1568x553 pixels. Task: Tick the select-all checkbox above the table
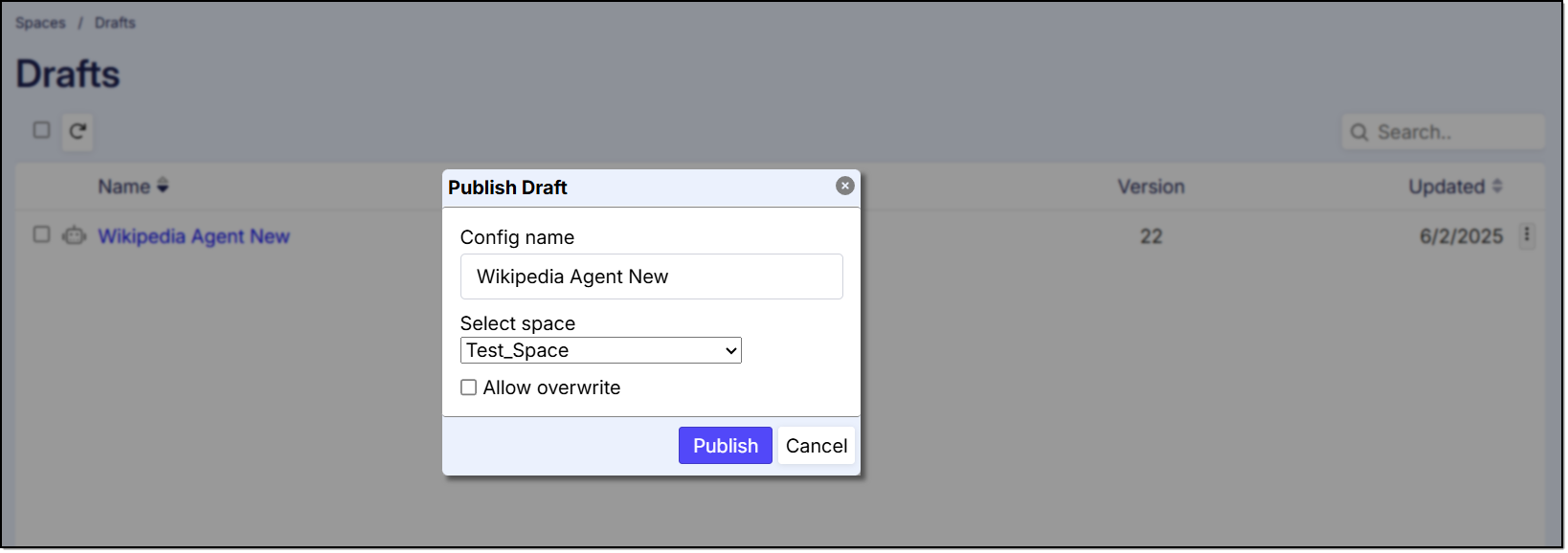[x=41, y=130]
